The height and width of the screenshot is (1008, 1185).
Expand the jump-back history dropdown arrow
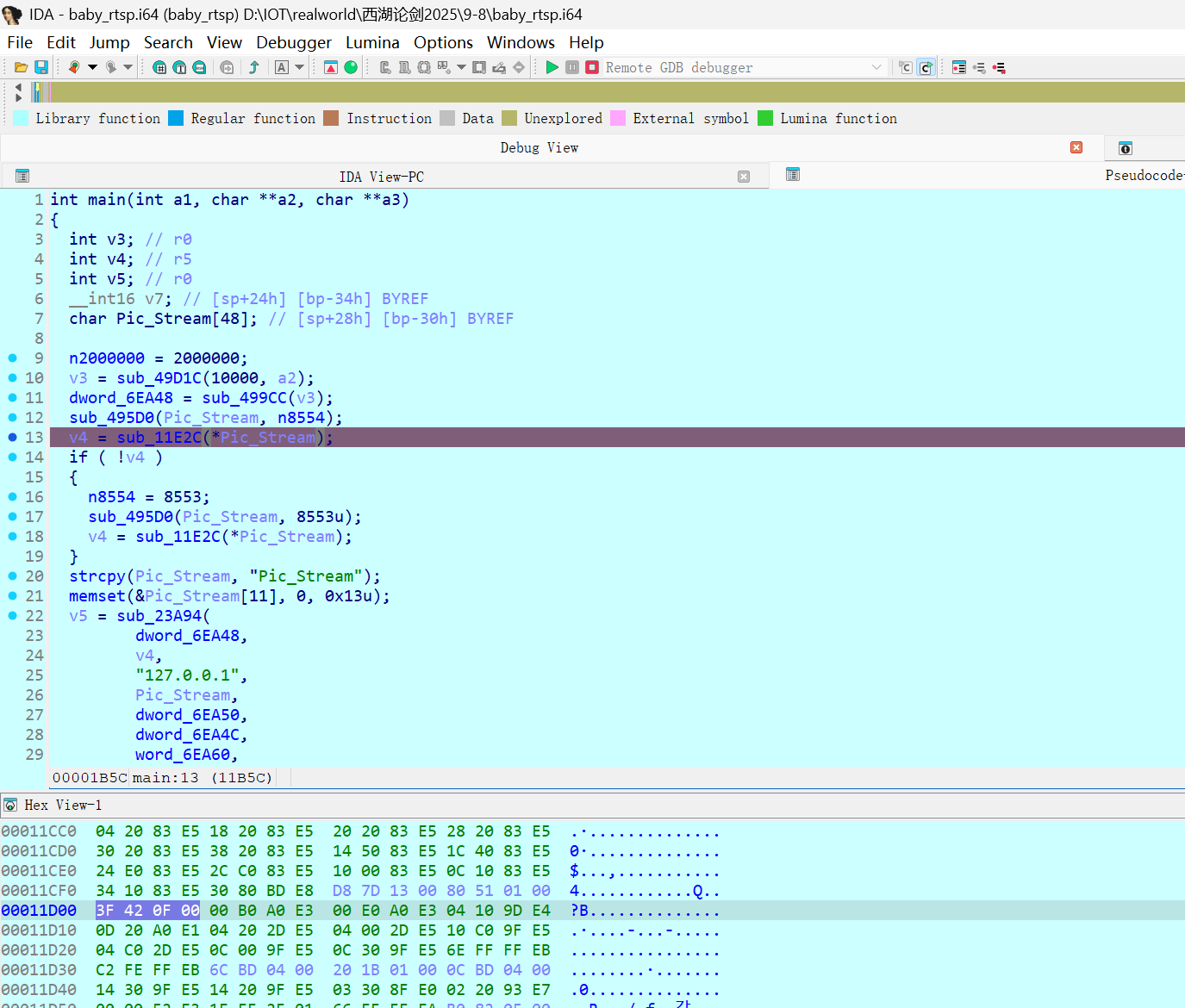(x=92, y=67)
